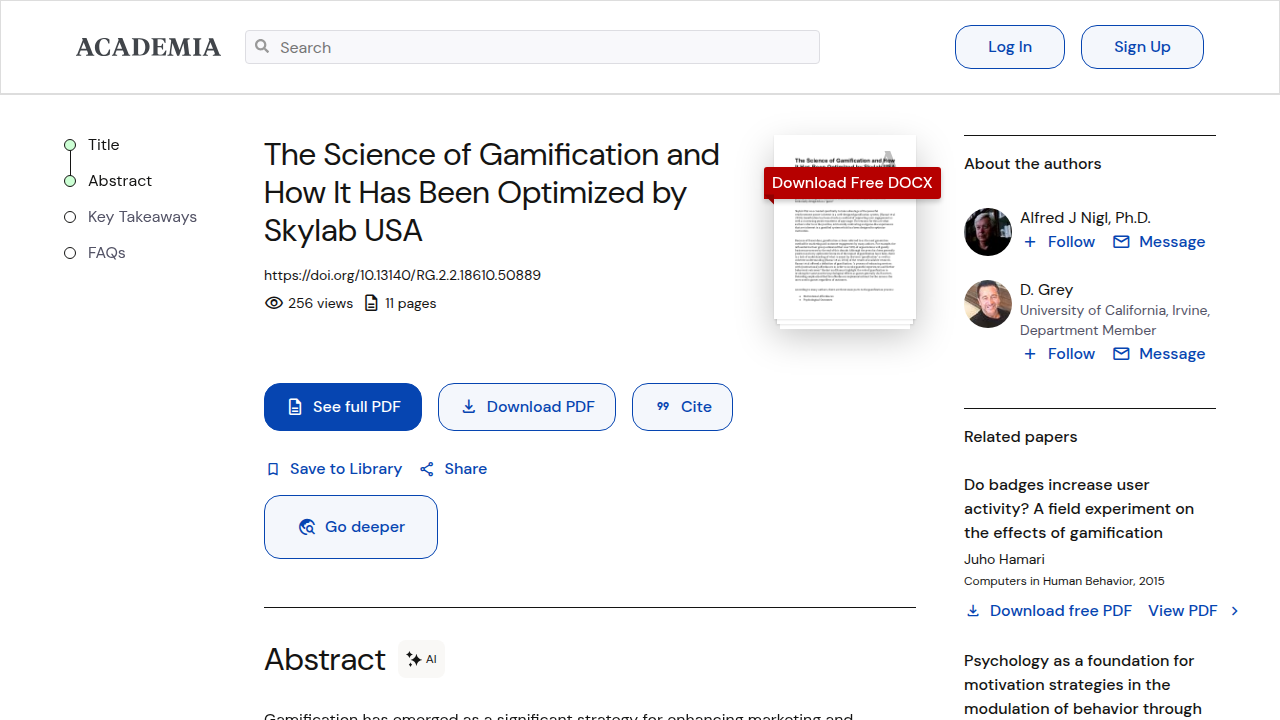The height and width of the screenshot is (720, 1280).
Task: Click Computers in Human Behavior, 2015 text
Action: tap(1064, 581)
